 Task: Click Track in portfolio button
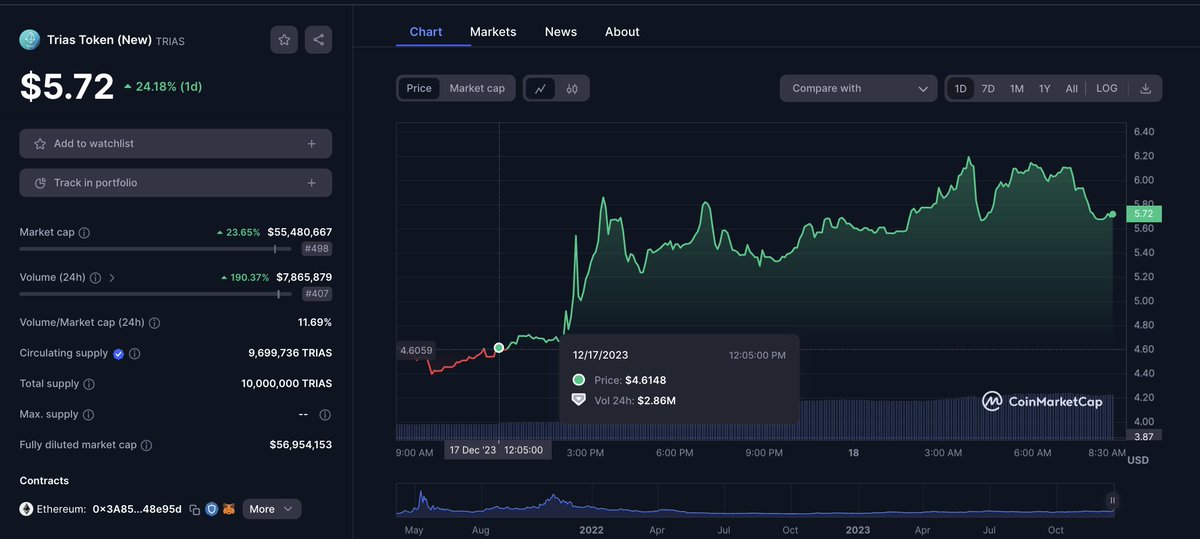[176, 183]
